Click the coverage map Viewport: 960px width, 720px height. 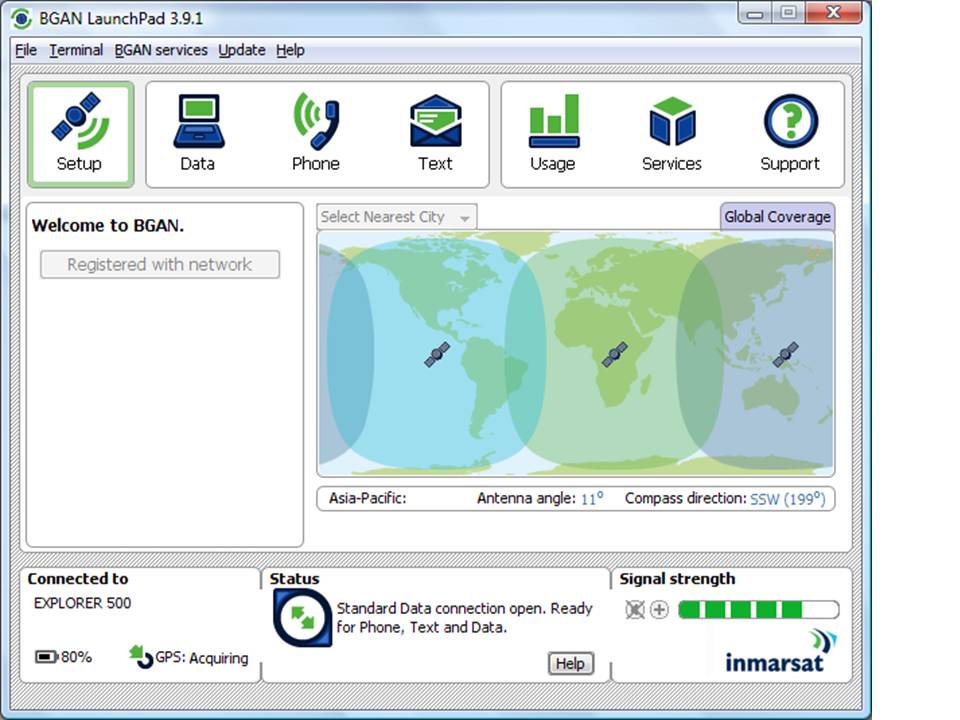[576, 353]
